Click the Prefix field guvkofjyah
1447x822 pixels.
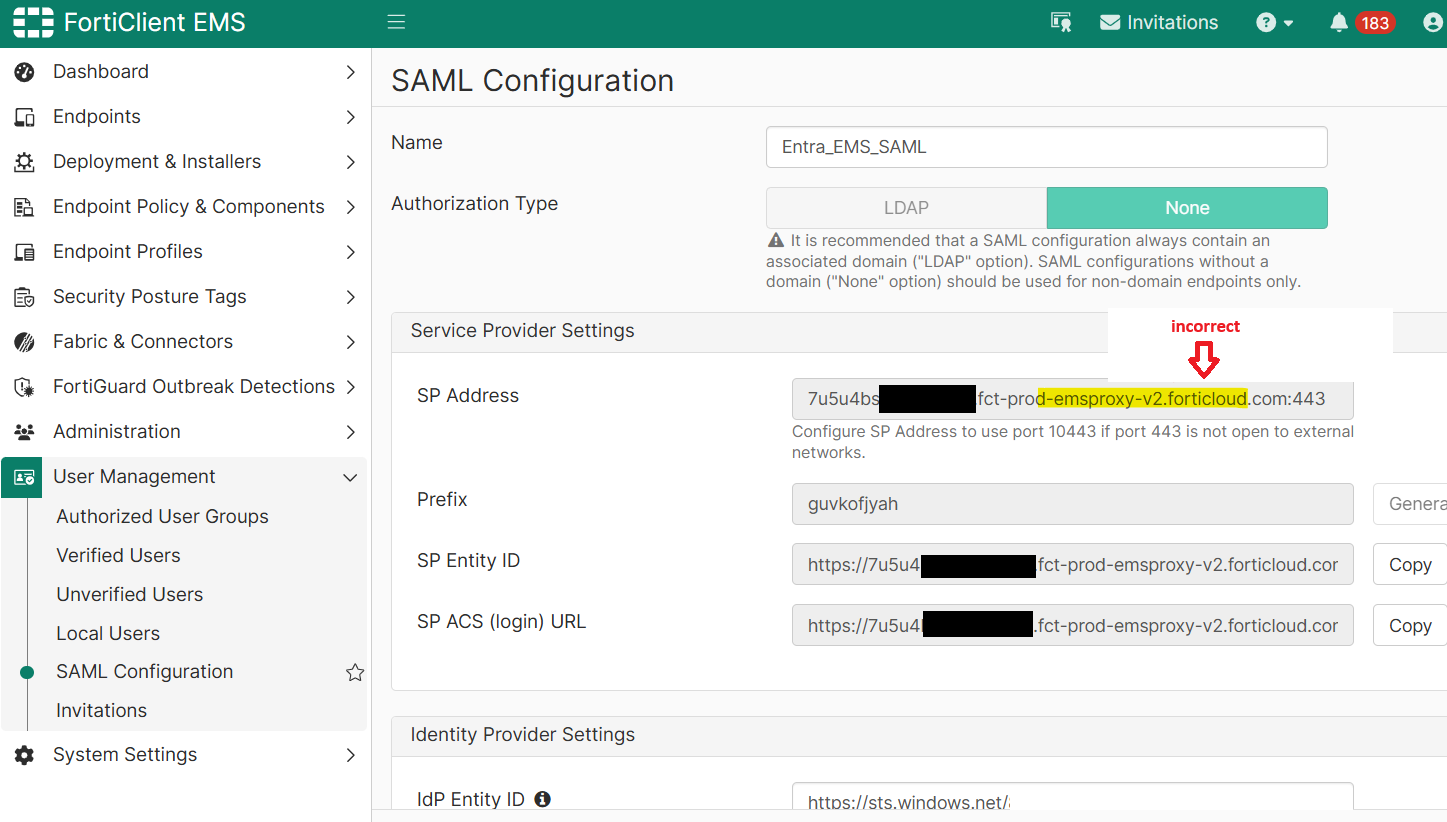[1073, 504]
